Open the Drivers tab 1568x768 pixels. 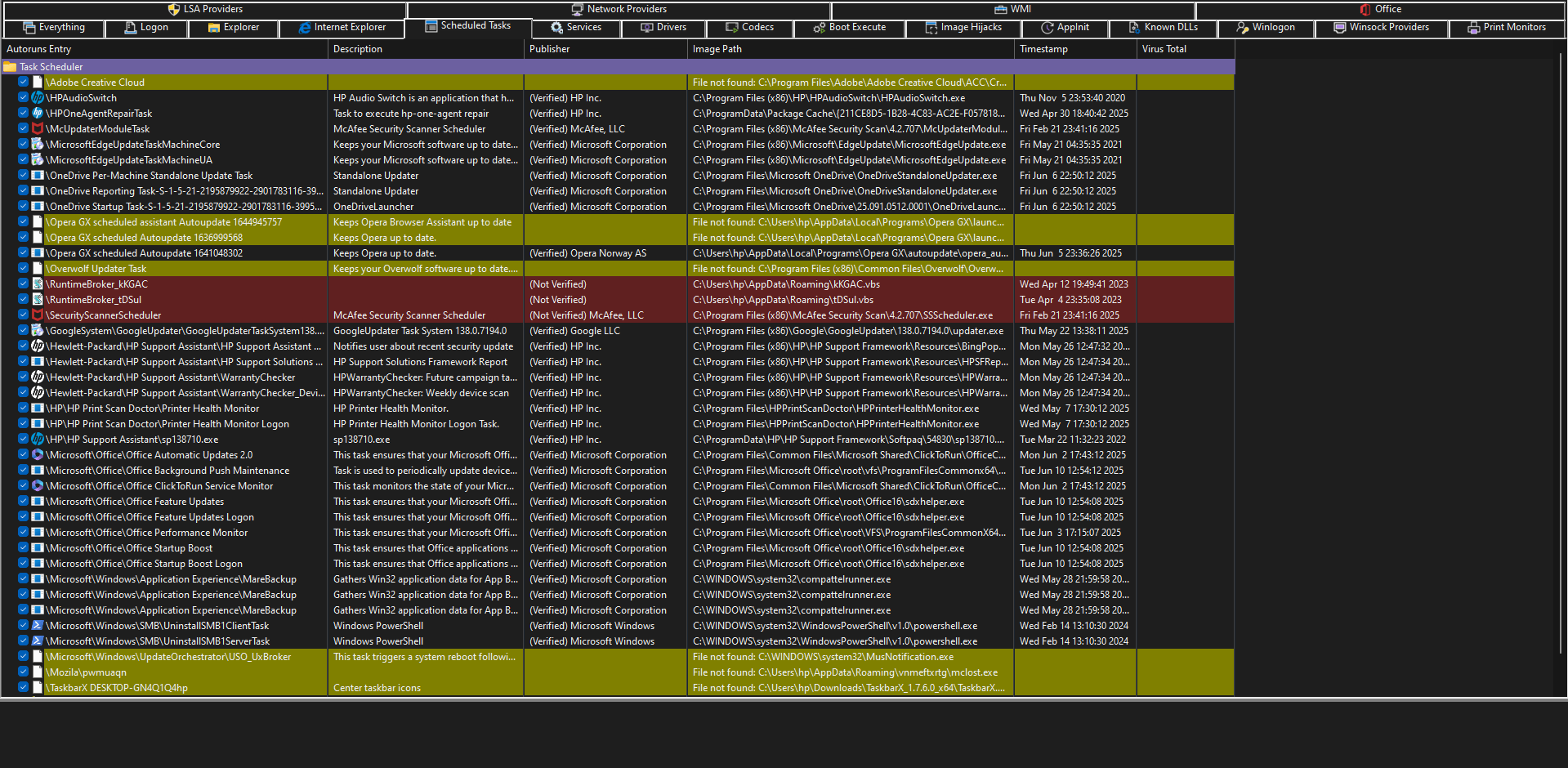(663, 28)
